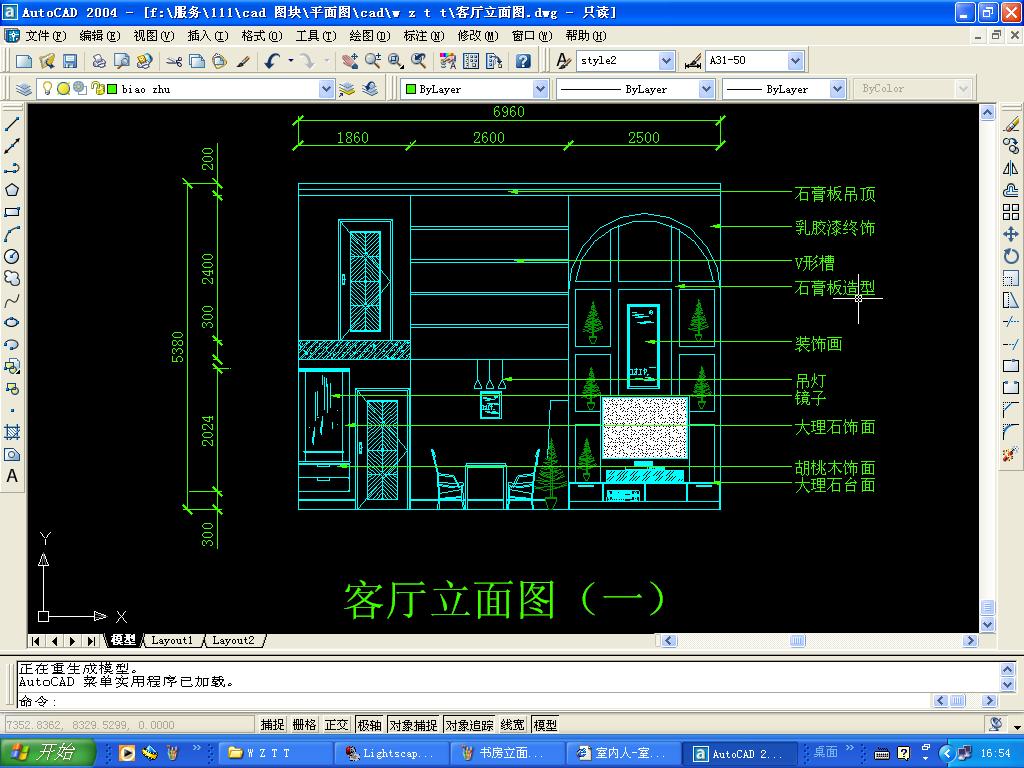This screenshot has width=1024, height=768.
Task: Toggle 对象追踪 object tracking
Action: (x=470, y=725)
